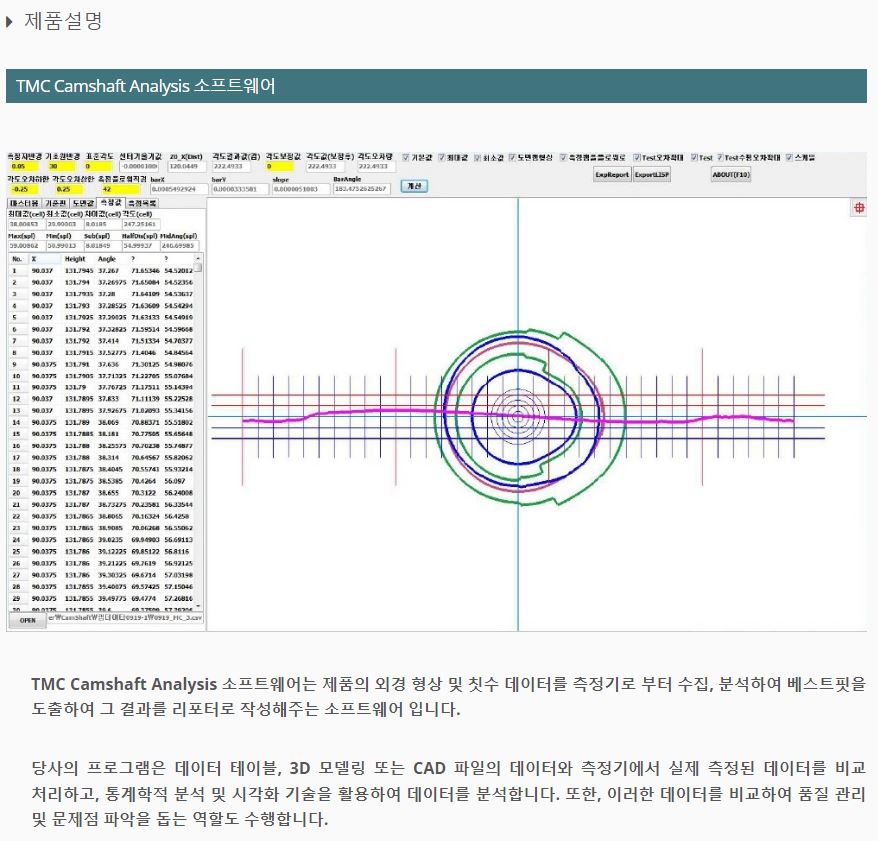Click the data table vertical scrollbar thumb

(x=198, y=267)
